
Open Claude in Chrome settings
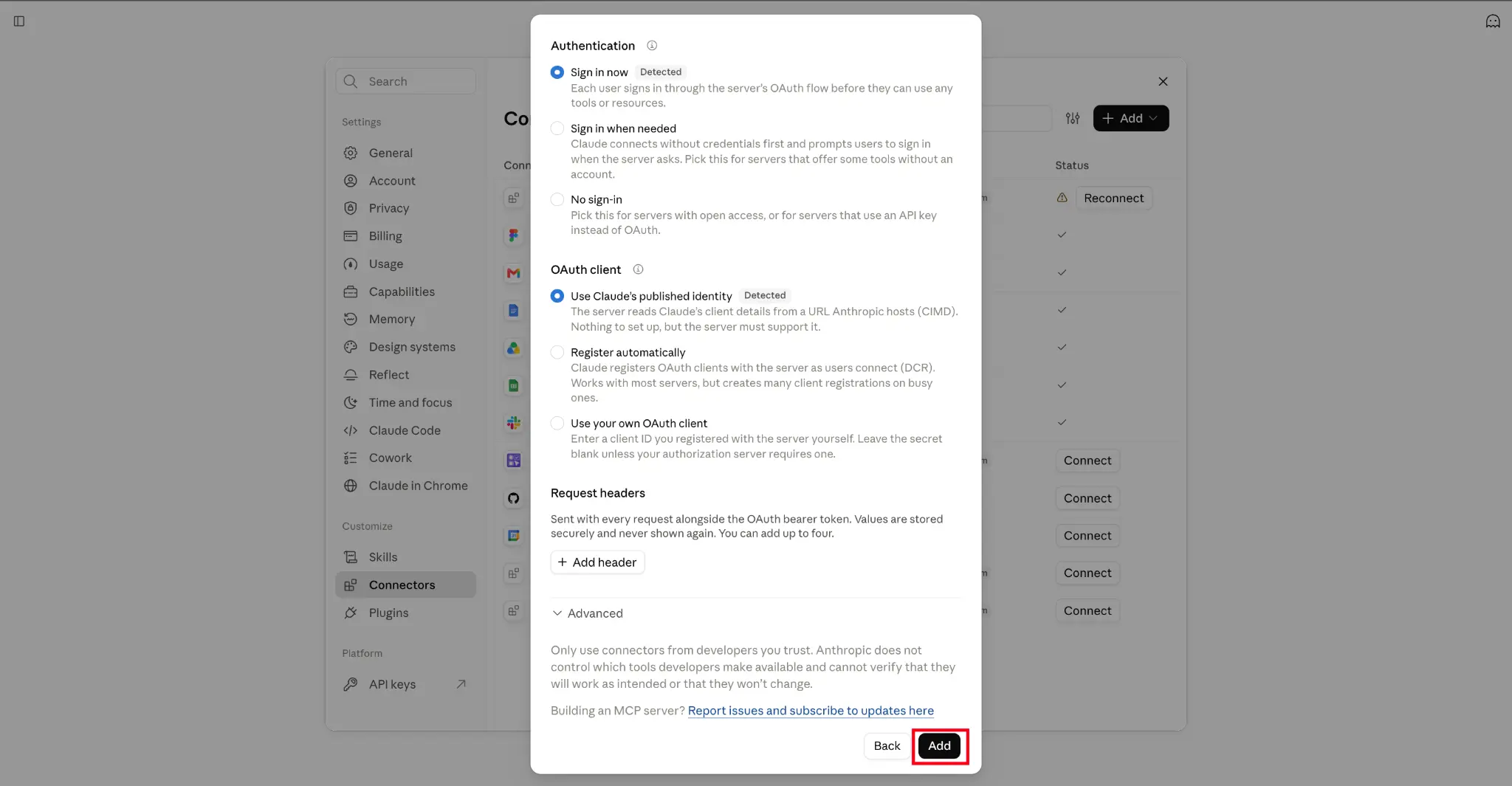(405, 486)
